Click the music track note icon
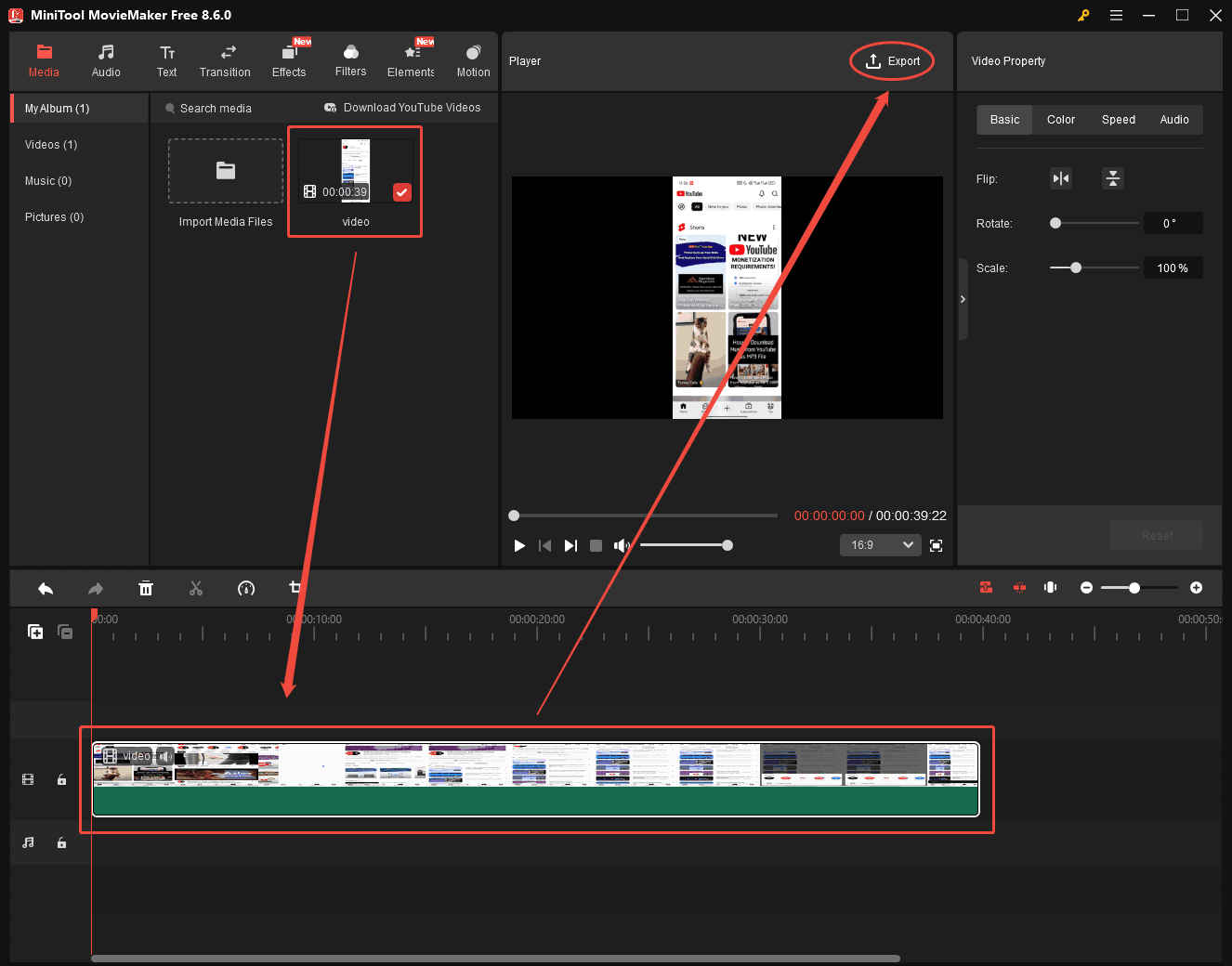 (x=28, y=842)
